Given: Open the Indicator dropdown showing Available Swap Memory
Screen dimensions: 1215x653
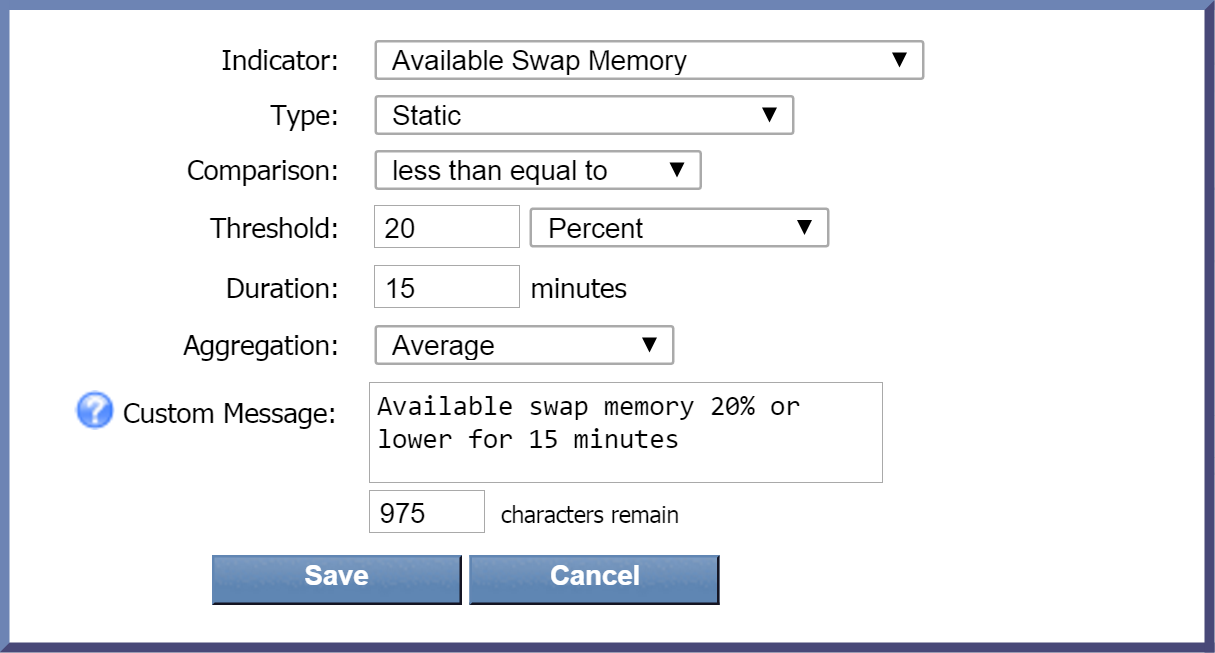Looking at the screenshot, I should (x=649, y=60).
